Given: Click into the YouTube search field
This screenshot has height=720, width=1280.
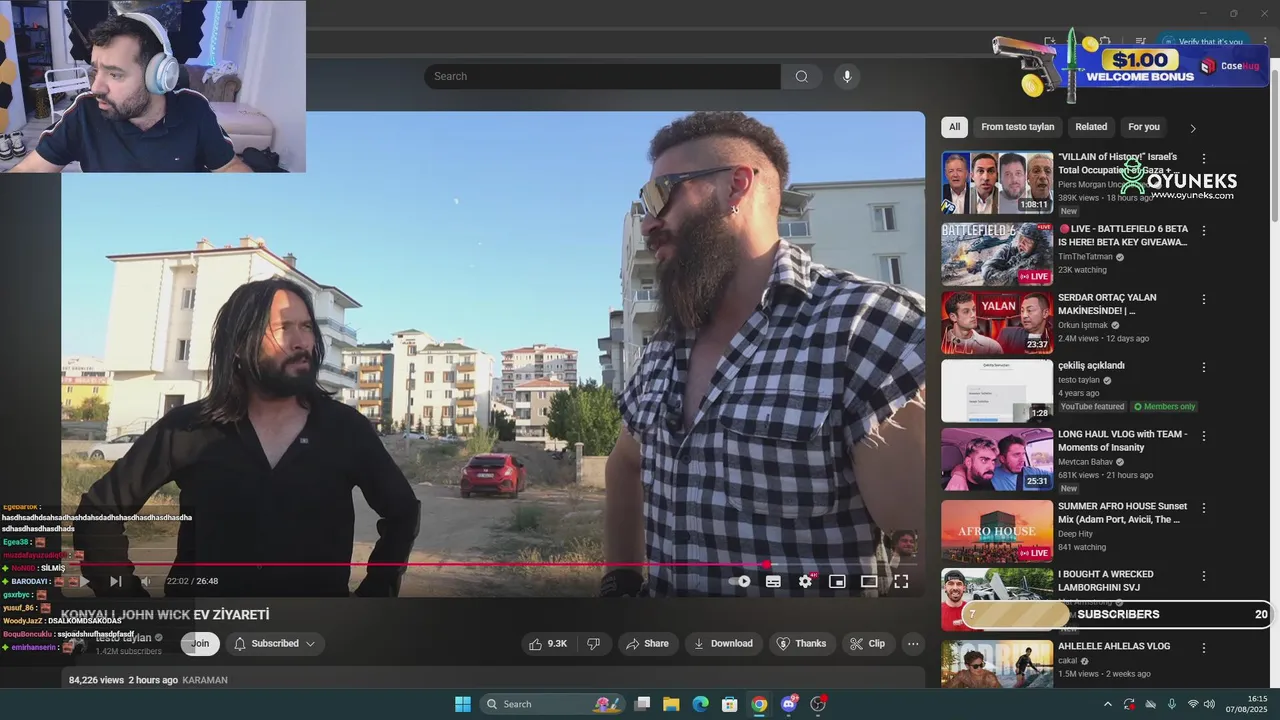Looking at the screenshot, I should [x=602, y=76].
